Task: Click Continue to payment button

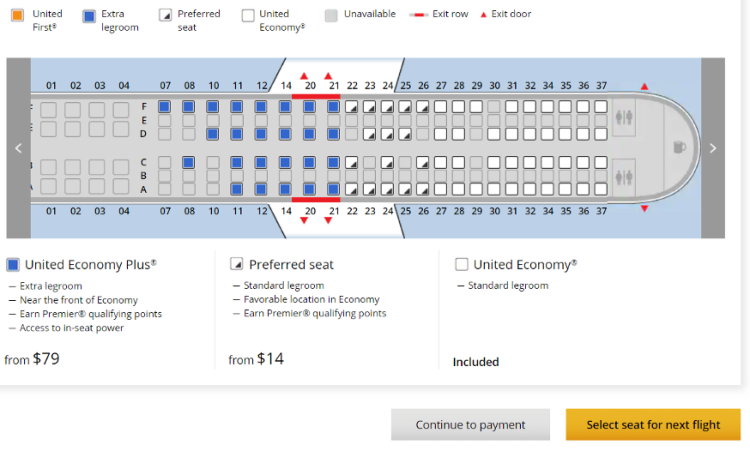Action: pyautogui.click(x=470, y=425)
